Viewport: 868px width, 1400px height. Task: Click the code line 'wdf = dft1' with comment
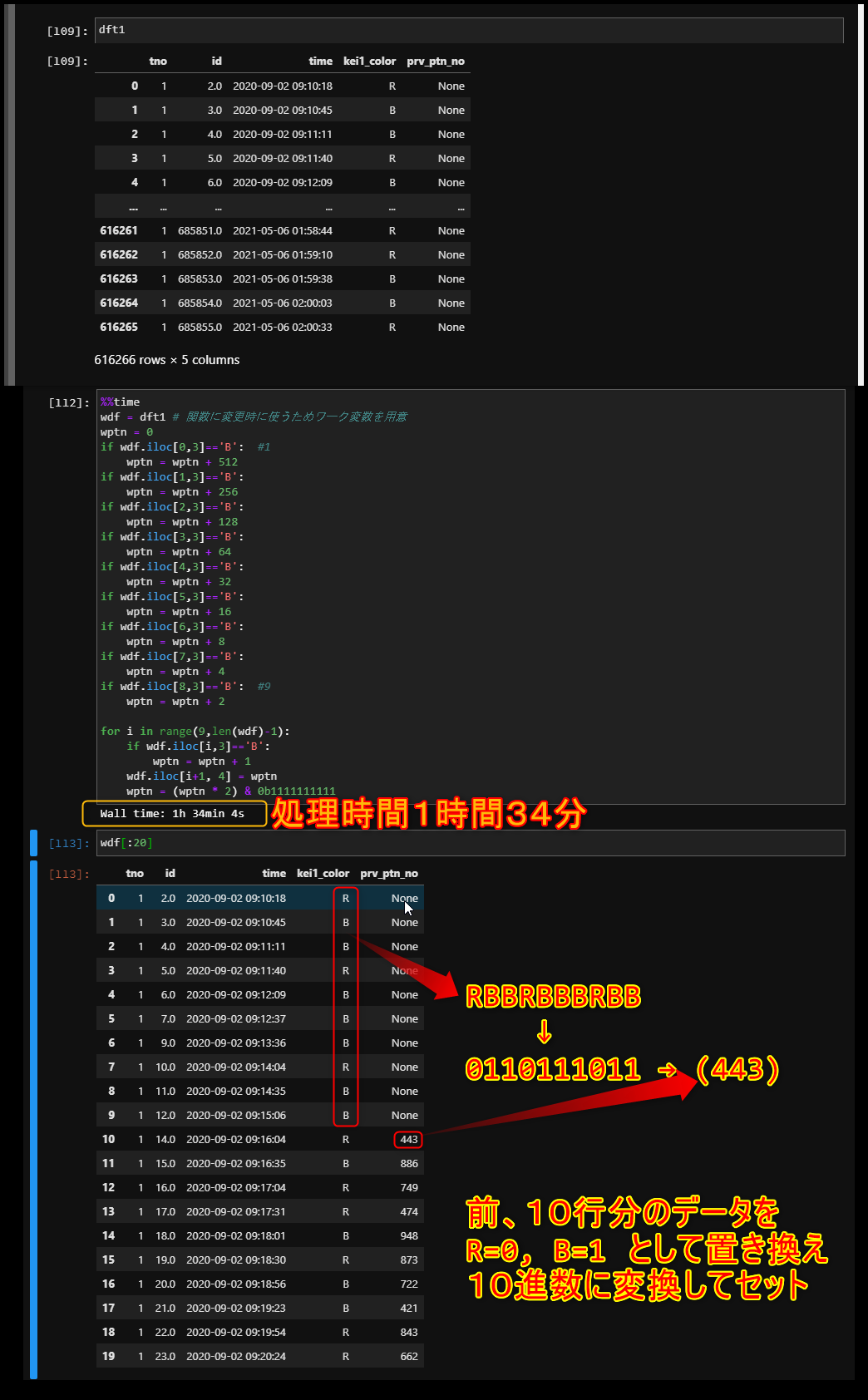tap(254, 417)
